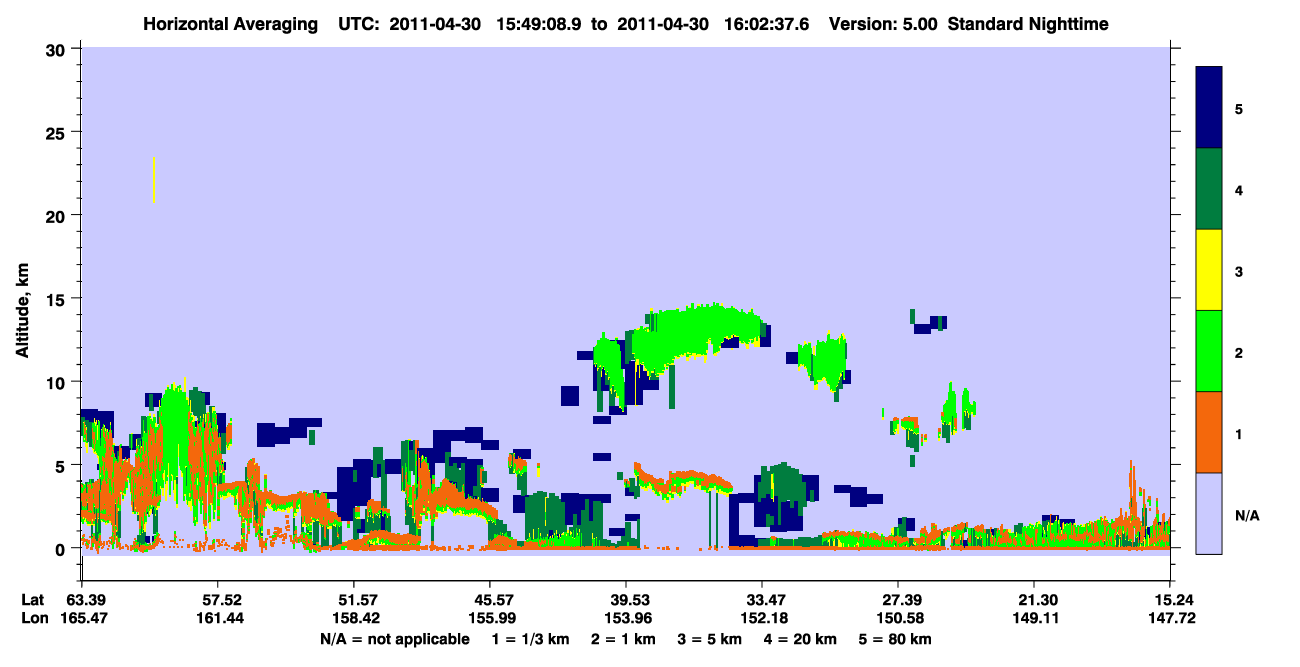Click longitude value 150.58

pos(898,618)
